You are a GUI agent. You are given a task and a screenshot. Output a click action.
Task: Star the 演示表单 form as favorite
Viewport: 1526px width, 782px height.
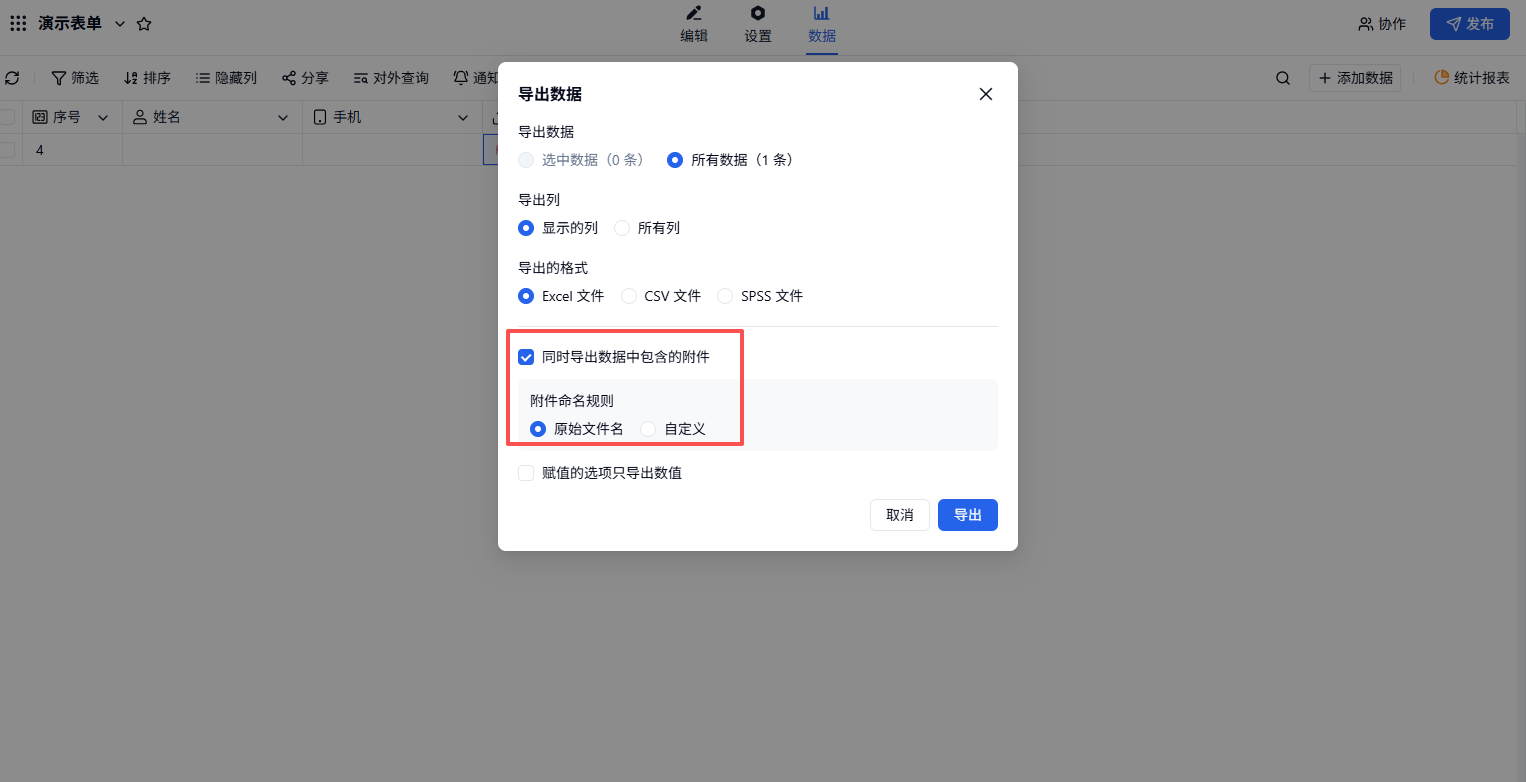click(144, 24)
